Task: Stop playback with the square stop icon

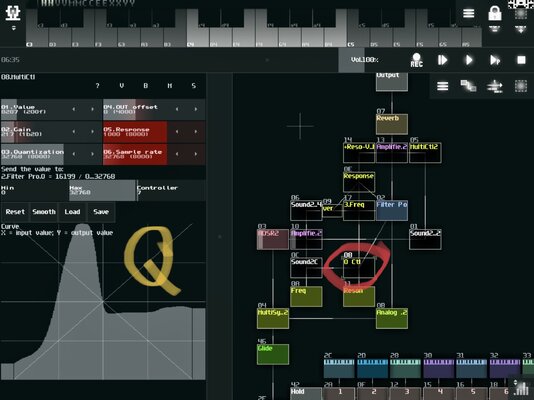Action: tap(521, 60)
